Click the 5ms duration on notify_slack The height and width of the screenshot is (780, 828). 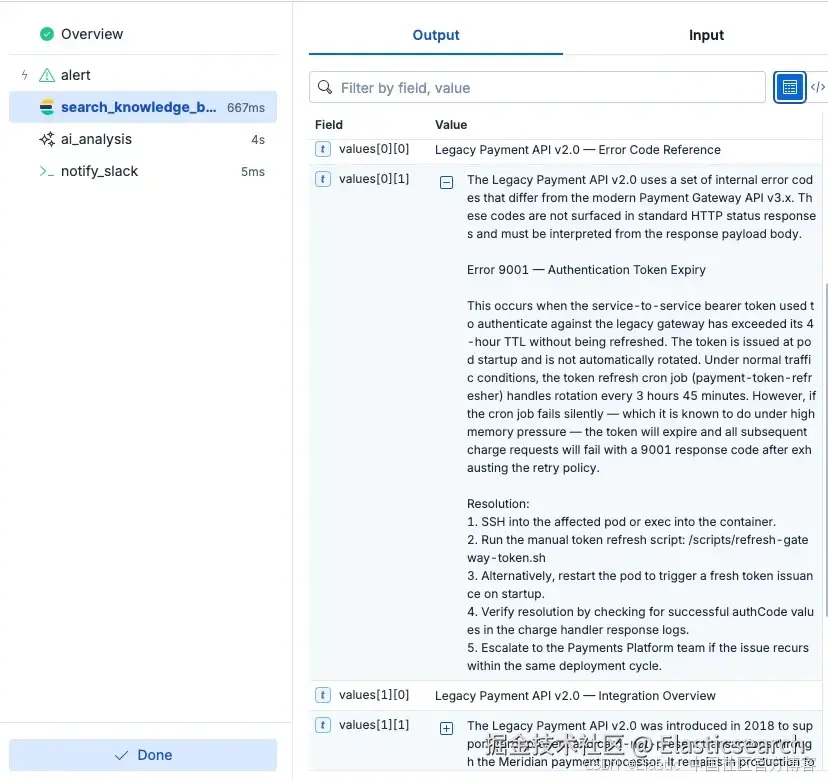252,172
